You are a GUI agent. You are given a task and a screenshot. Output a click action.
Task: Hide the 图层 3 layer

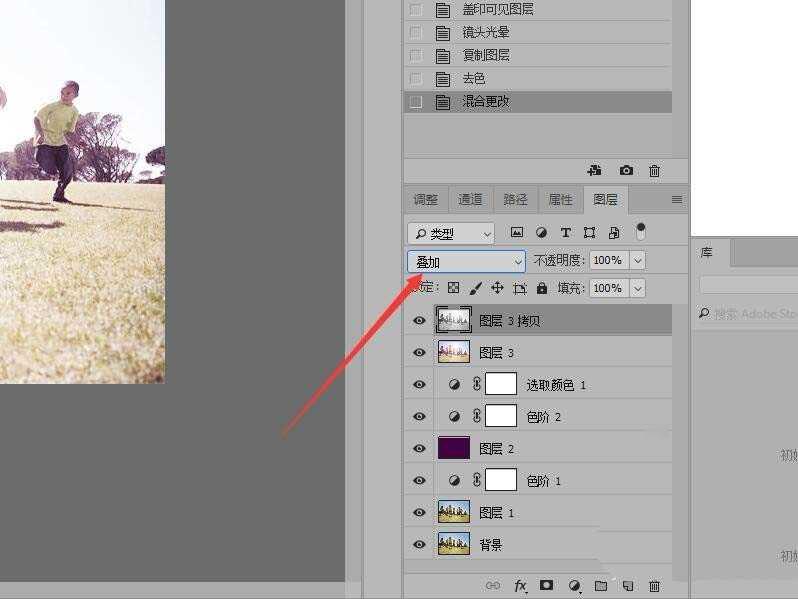[x=419, y=352]
